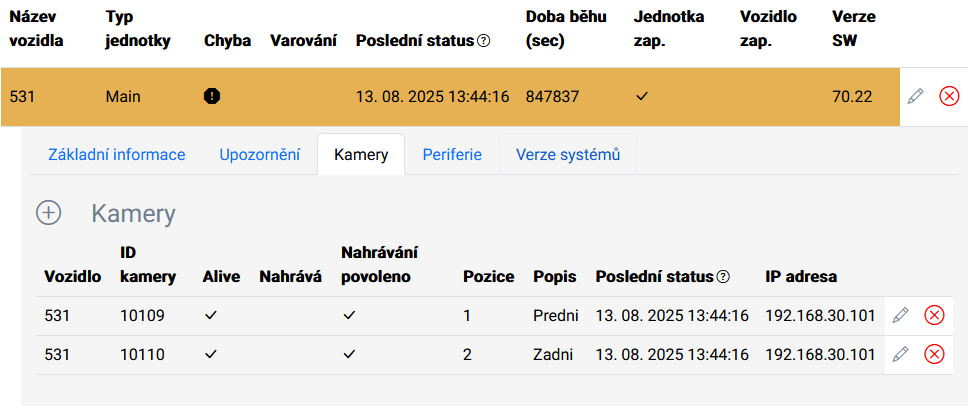Edit camera 10110 with the pencil icon
972x407 pixels.
point(900,354)
